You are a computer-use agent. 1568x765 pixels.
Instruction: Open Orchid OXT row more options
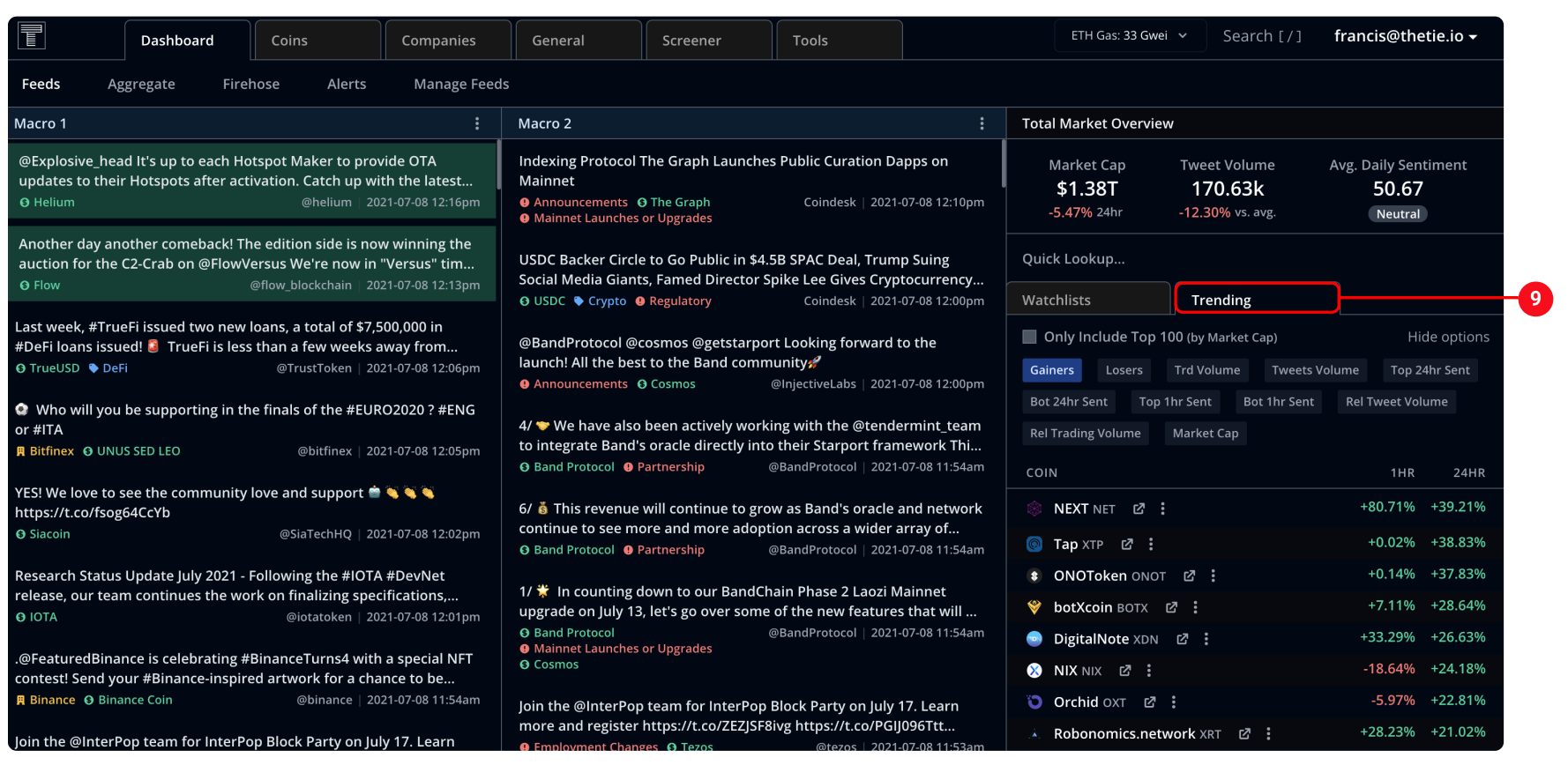click(1173, 702)
